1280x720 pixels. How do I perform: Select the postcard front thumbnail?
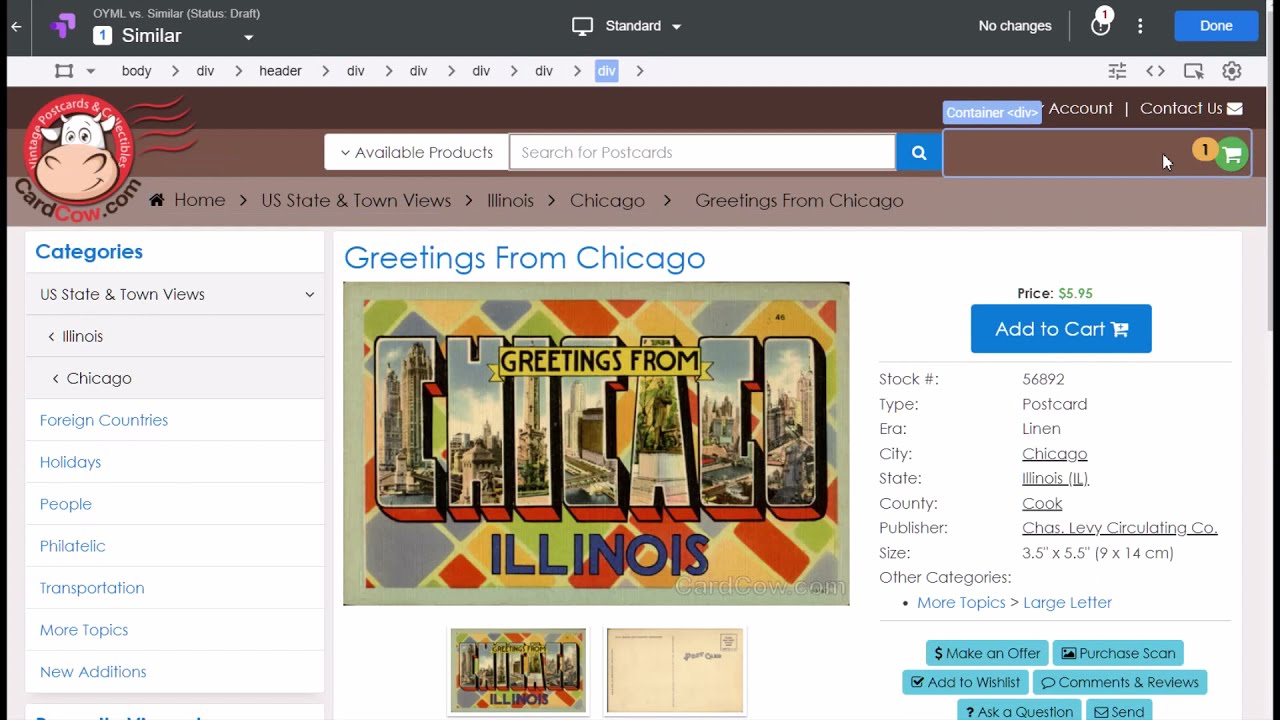[518, 670]
